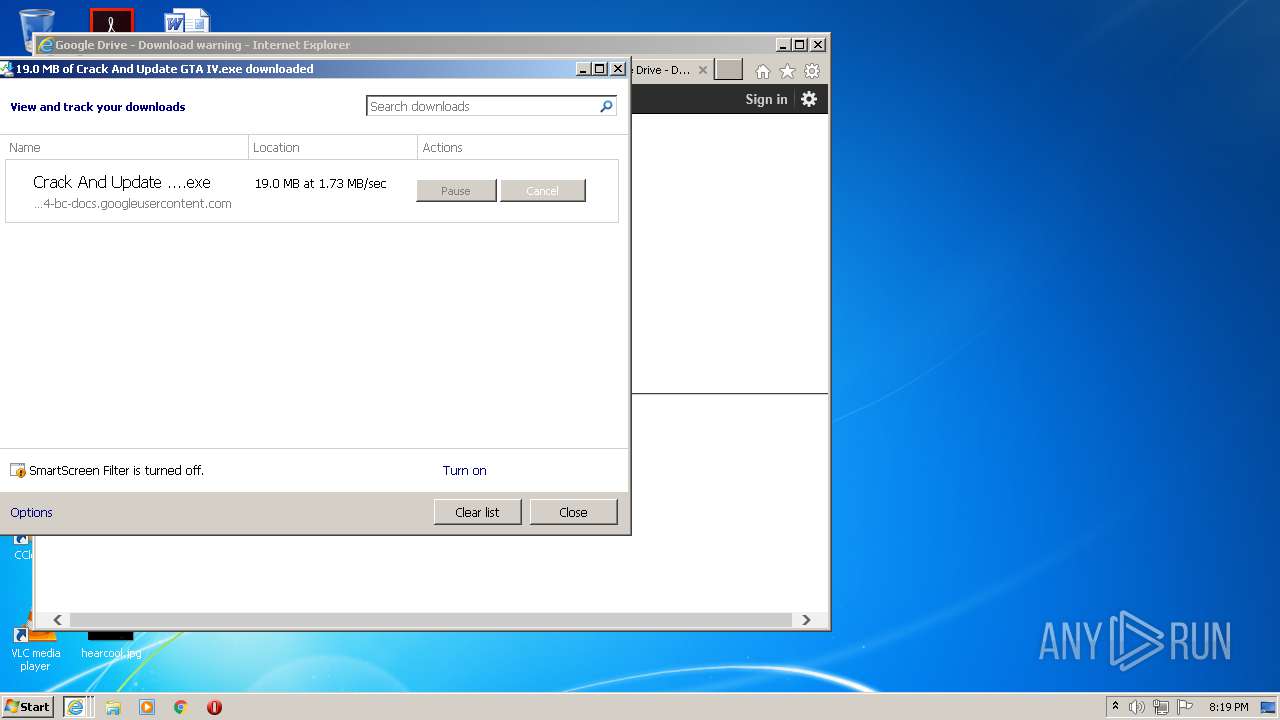This screenshot has height=720, width=1280.
Task: Pause the Crack And Update download
Action: (456, 191)
